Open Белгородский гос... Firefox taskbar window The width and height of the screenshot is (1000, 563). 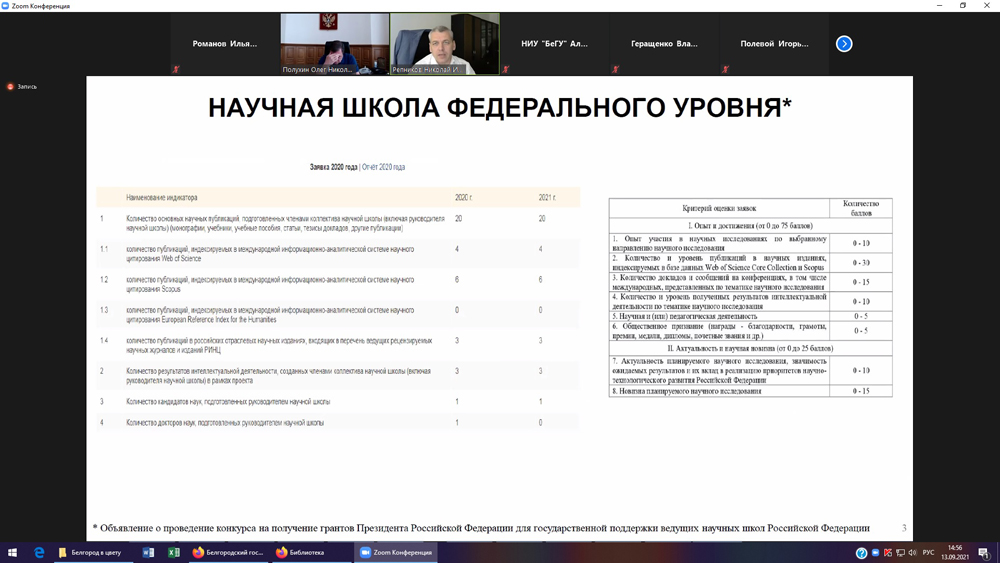pyautogui.click(x=228, y=552)
